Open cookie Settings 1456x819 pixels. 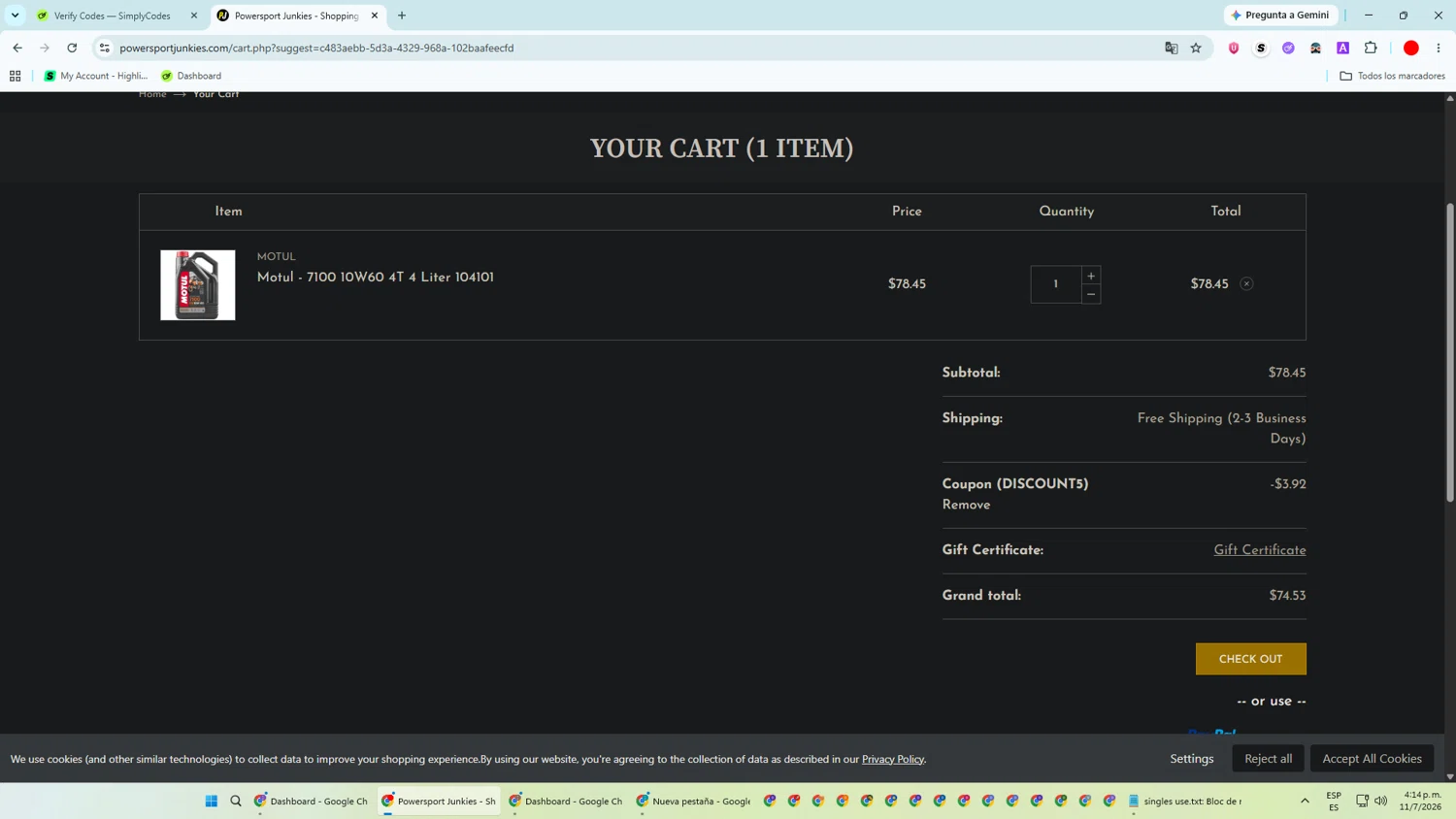point(1192,759)
